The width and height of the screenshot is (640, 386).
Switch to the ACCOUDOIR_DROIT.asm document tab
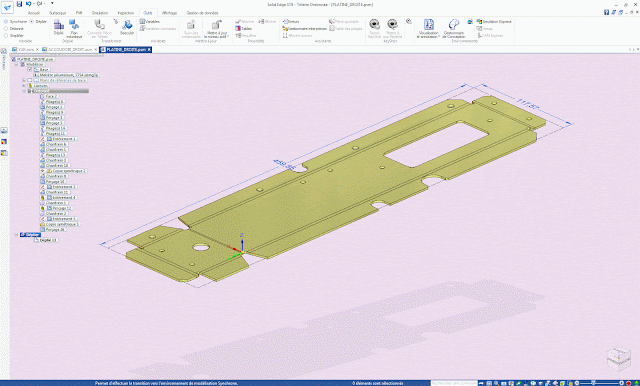(x=69, y=49)
